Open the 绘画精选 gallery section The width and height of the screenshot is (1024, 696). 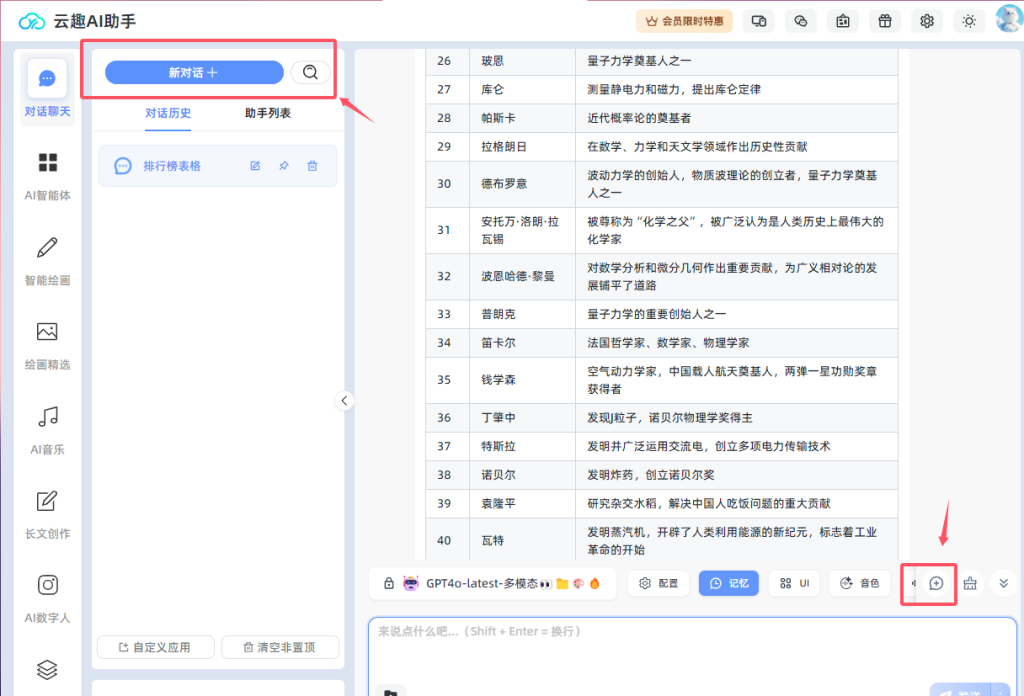pyautogui.click(x=47, y=345)
